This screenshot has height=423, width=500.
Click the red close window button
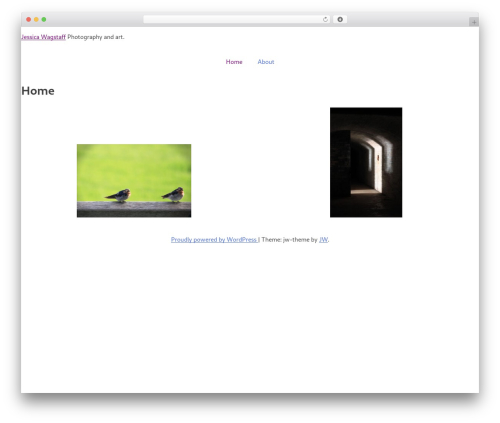point(29,19)
